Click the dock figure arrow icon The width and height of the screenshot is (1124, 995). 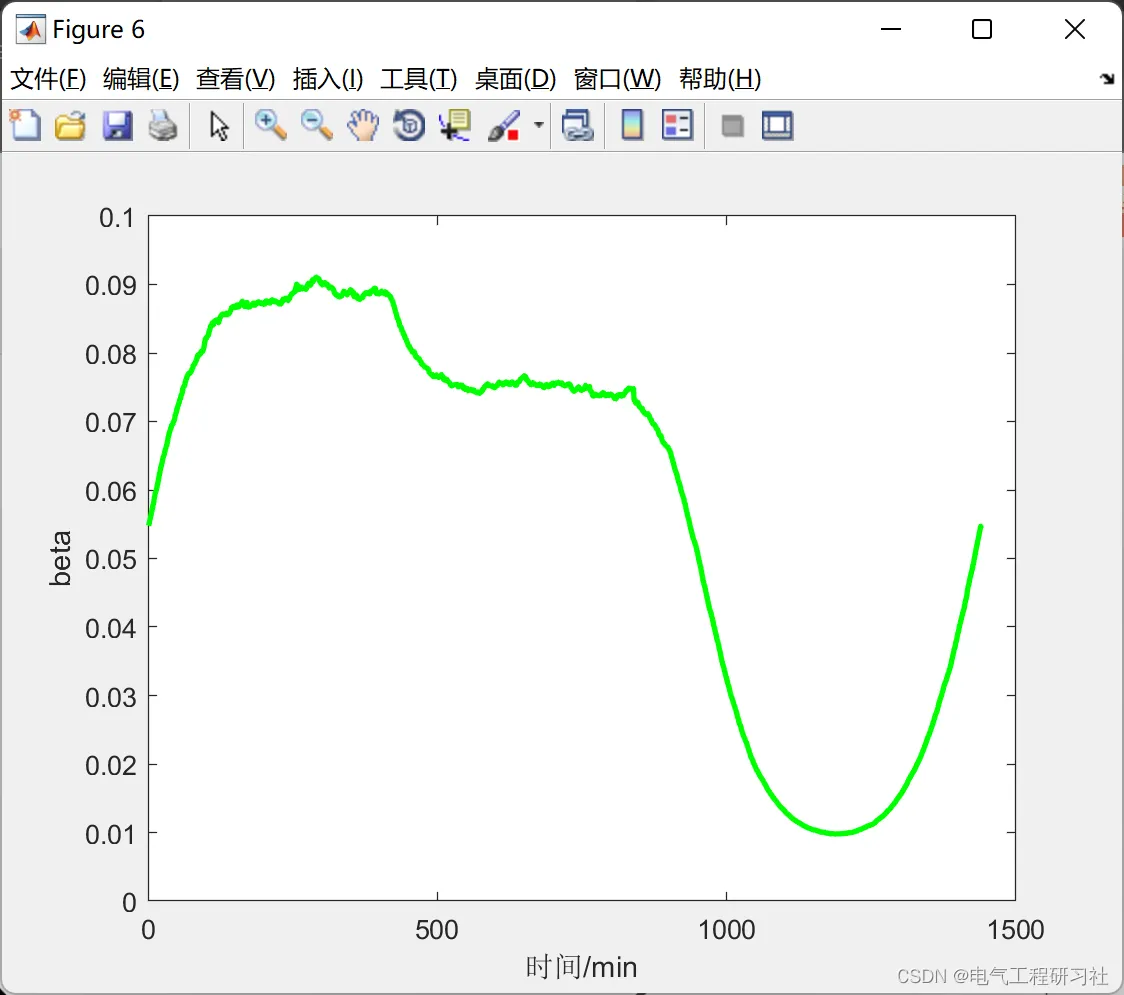(x=1107, y=79)
